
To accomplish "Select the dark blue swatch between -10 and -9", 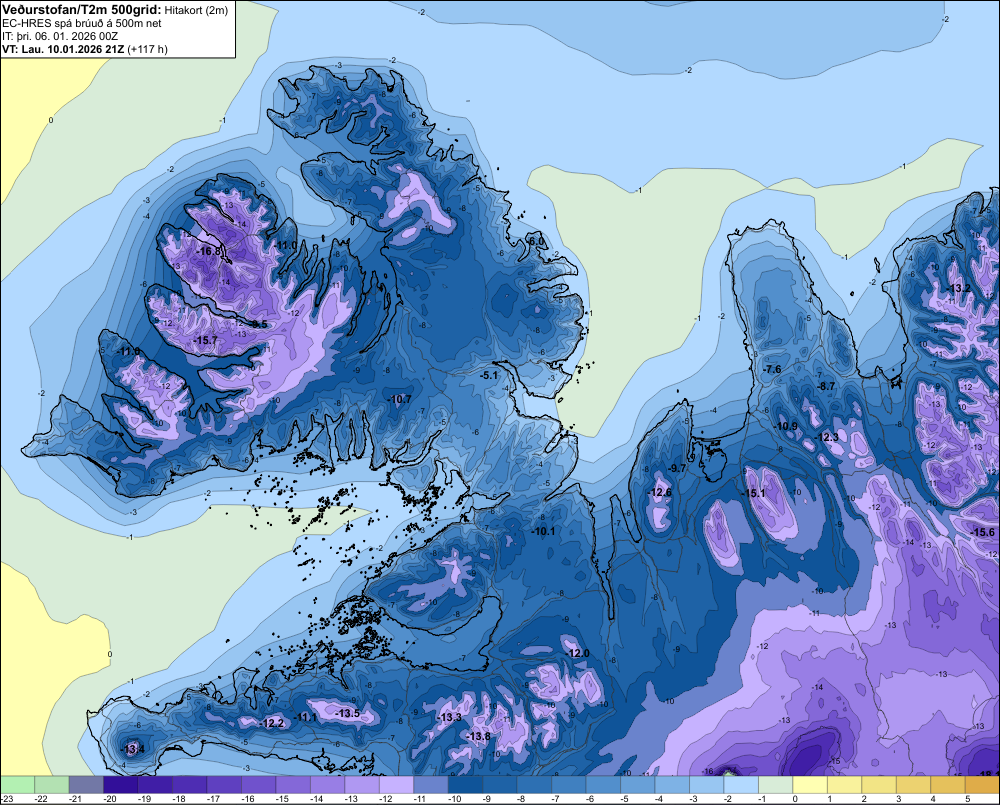I will [465, 785].
